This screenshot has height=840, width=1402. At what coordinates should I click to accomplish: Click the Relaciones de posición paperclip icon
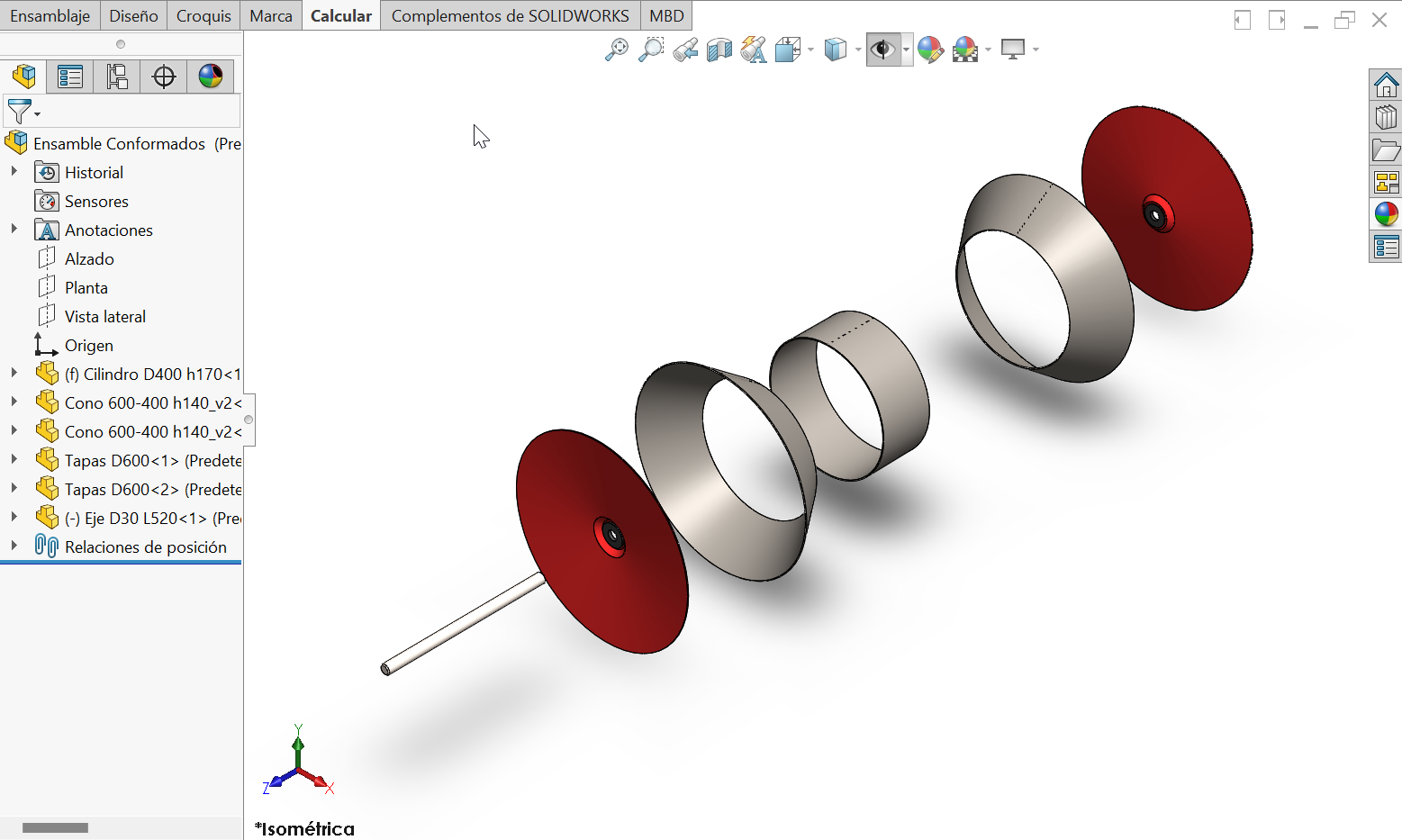(x=47, y=546)
